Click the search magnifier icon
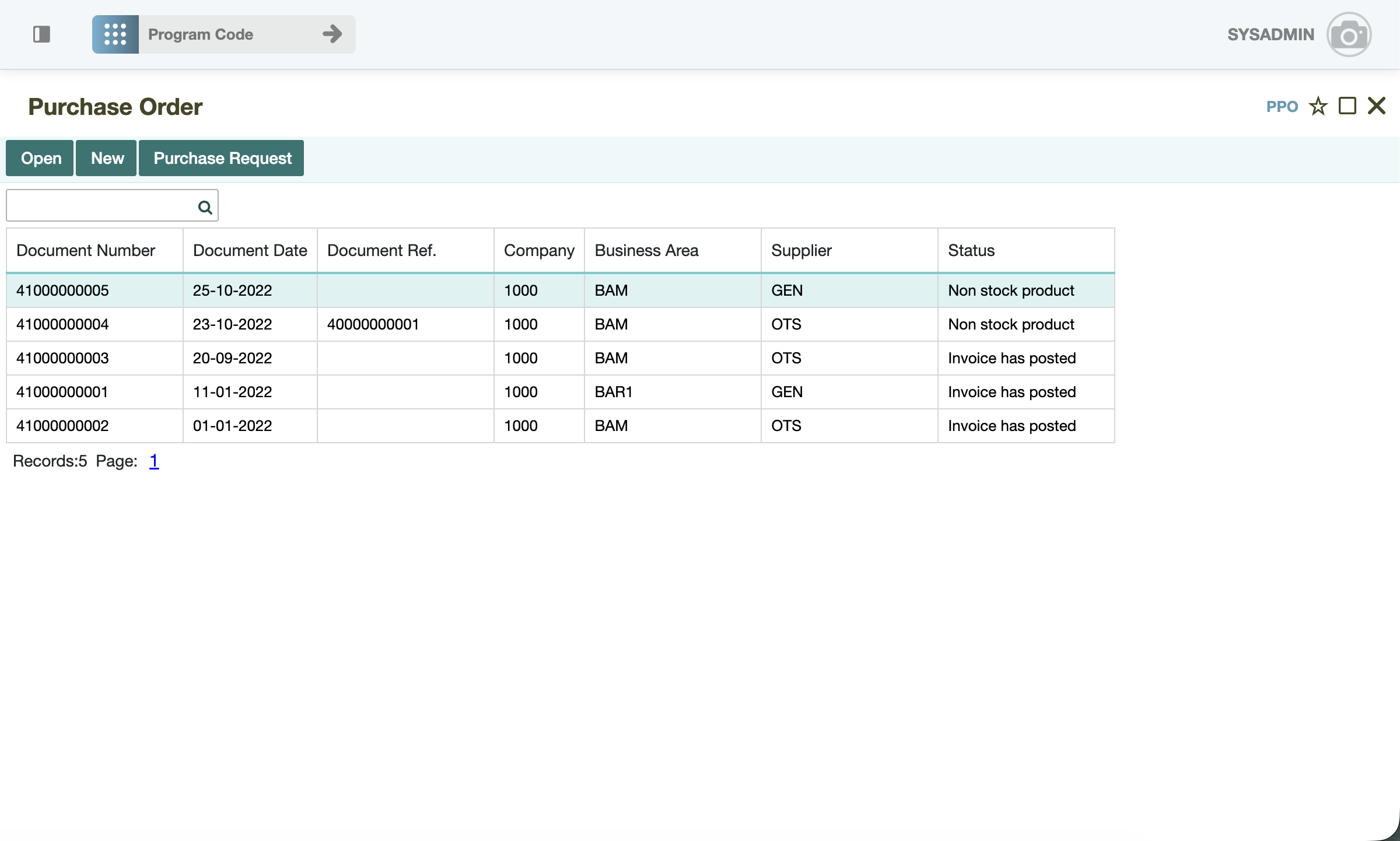The image size is (1400, 841). (205, 207)
